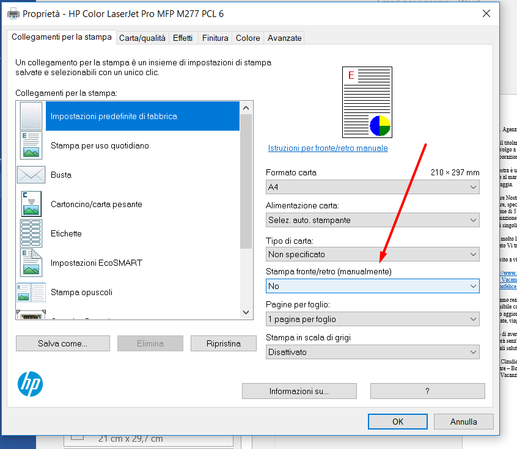Switch to Collegamenti per la stampa tab
The height and width of the screenshot is (449, 517).
tap(62, 37)
